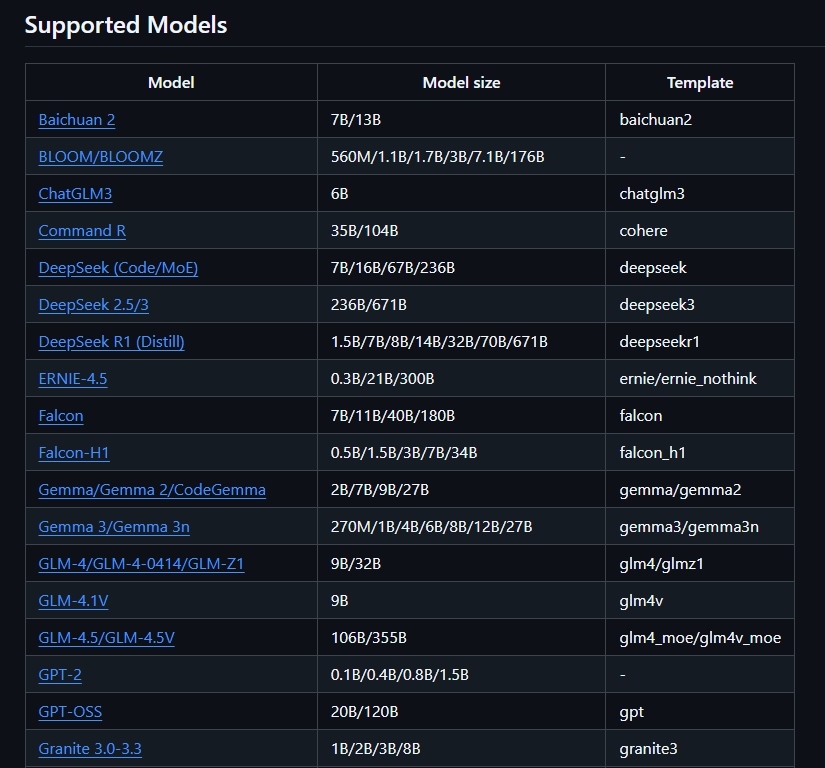Open the DeepSeek R1 (Distill) link
The width and height of the screenshot is (825, 768).
(112, 342)
